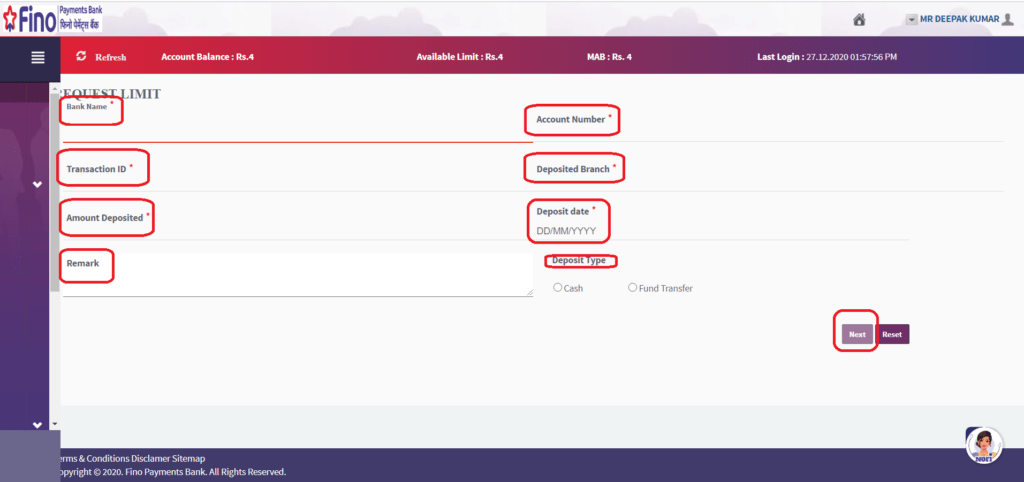Open the Disclamer footer link
Screen dimensions: 1024x482
[x=151, y=458]
